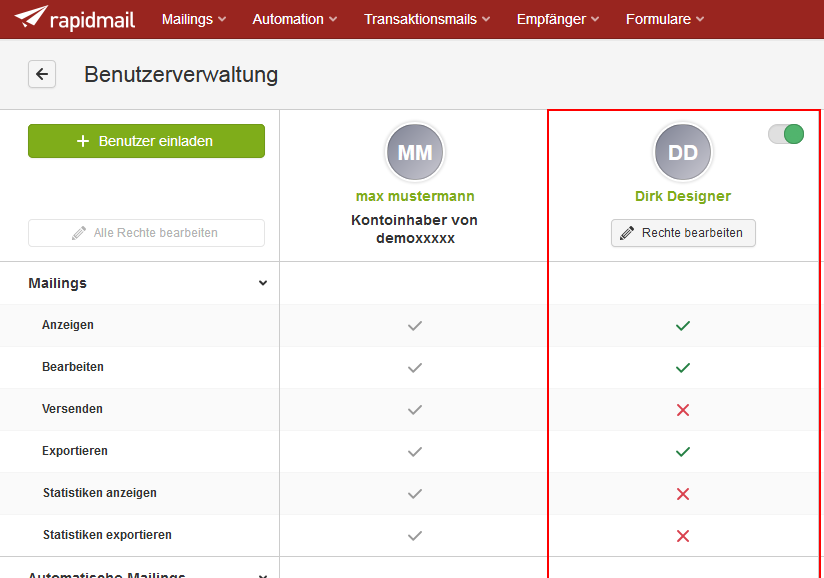Click the max mustermann name link

pyautogui.click(x=415, y=197)
